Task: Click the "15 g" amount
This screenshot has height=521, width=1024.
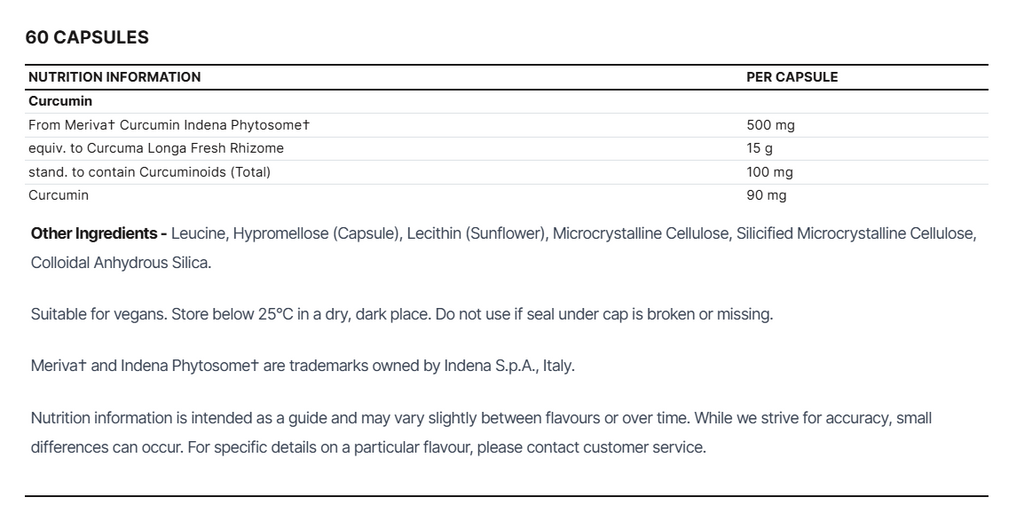Action: [759, 148]
